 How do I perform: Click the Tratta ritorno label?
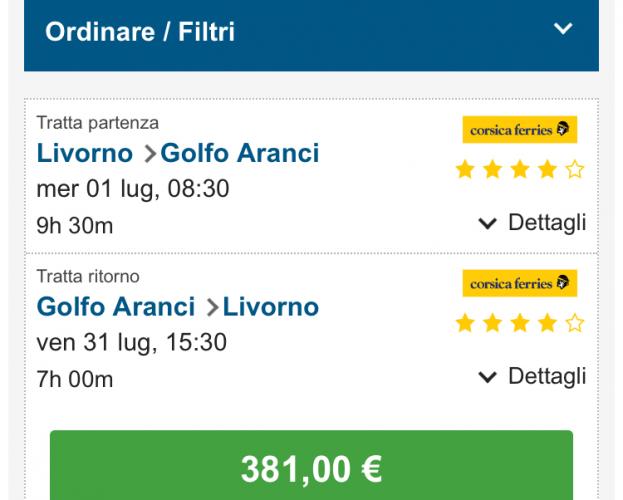coord(88,276)
